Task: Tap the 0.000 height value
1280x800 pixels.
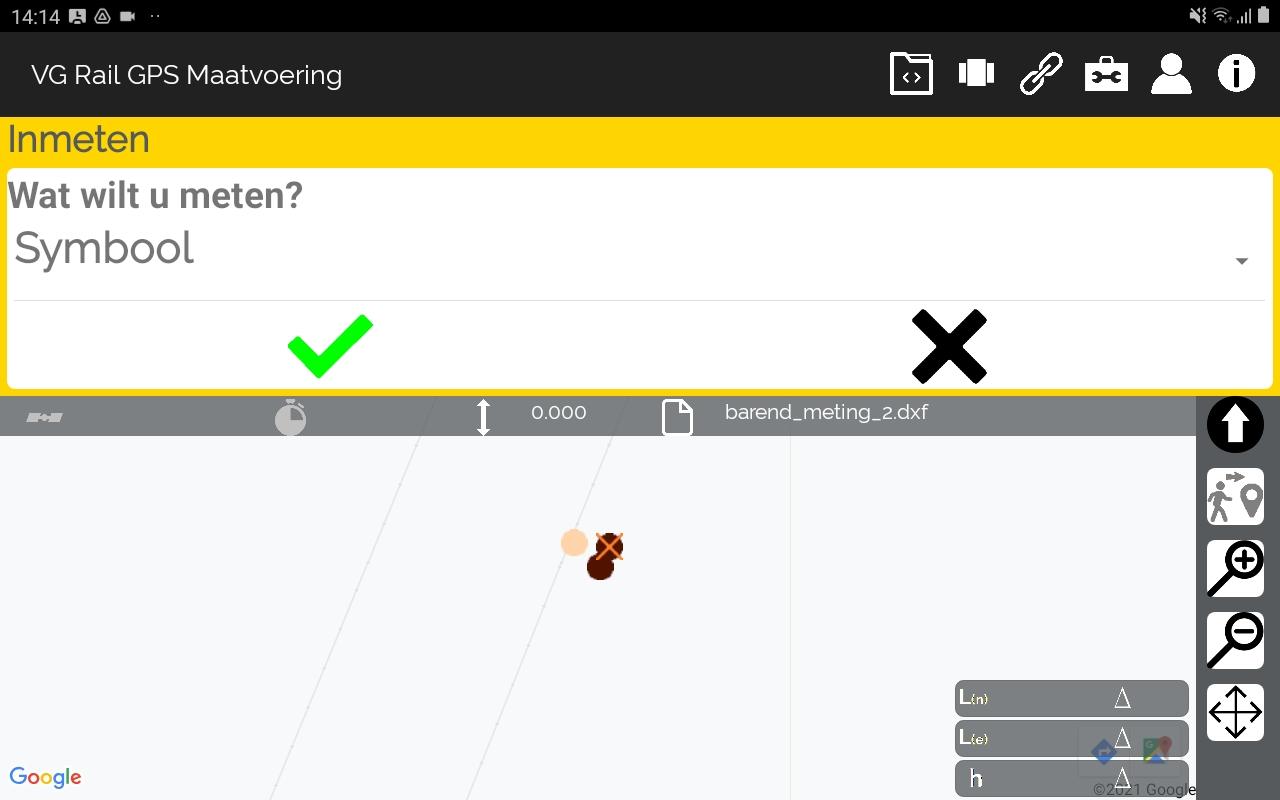Action: [558, 413]
